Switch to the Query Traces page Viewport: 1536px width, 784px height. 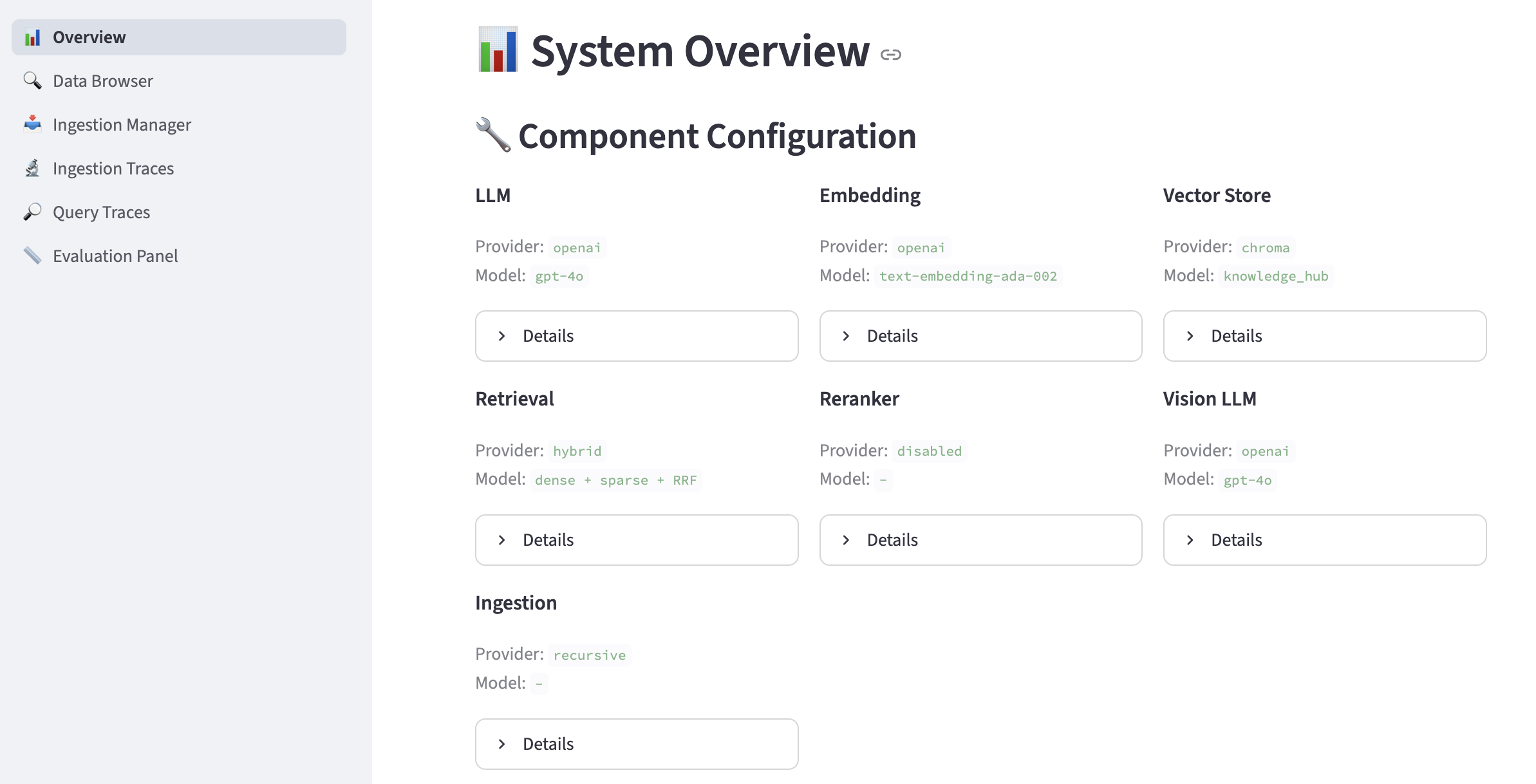(179, 212)
